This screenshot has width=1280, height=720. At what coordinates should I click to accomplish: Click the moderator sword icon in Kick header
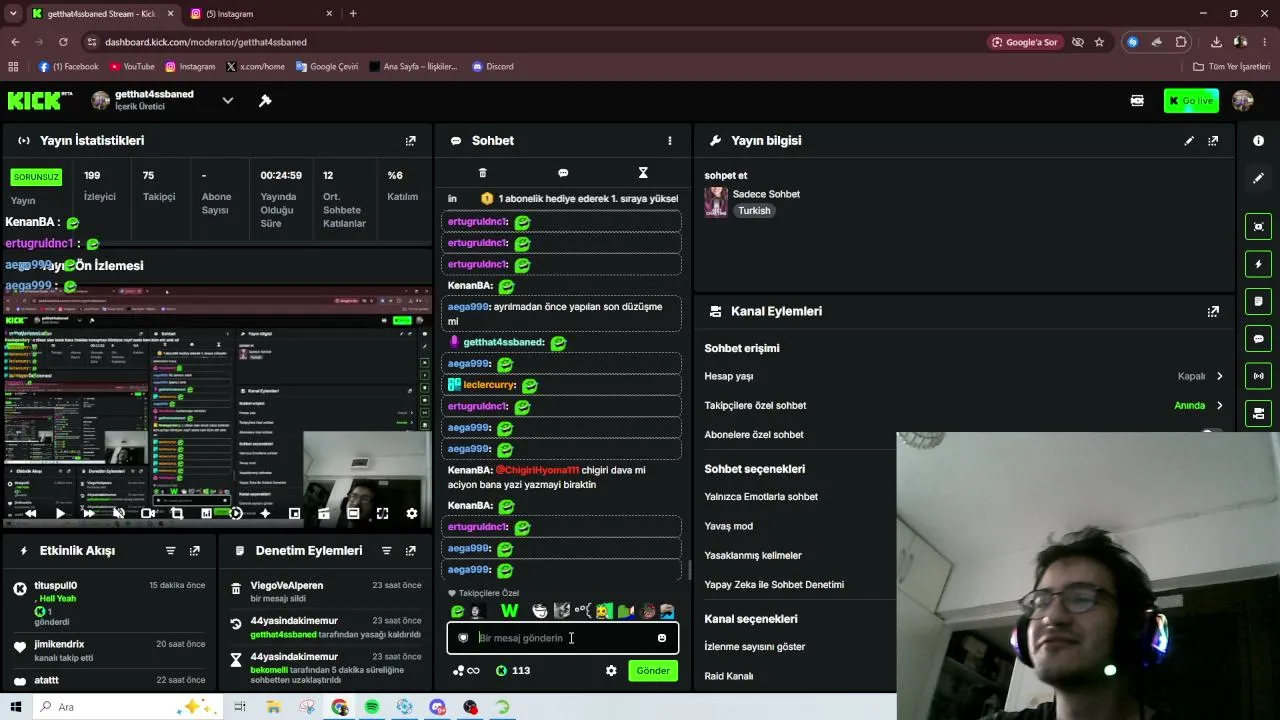tap(265, 101)
